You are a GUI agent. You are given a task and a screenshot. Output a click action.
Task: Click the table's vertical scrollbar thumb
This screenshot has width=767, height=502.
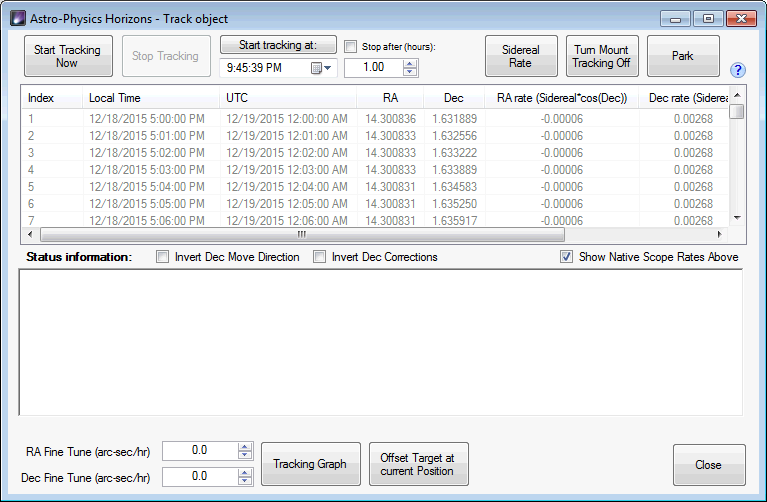coord(737,112)
